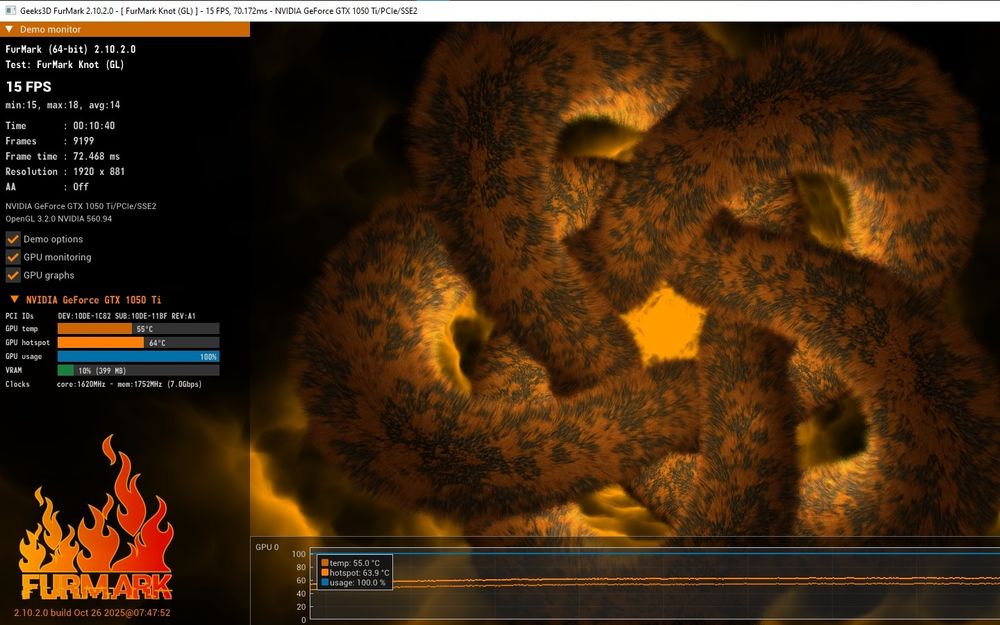Collapse the NVIDIA GeForce GTX 1050 Ti section
The image size is (1000, 625).
(x=14, y=300)
